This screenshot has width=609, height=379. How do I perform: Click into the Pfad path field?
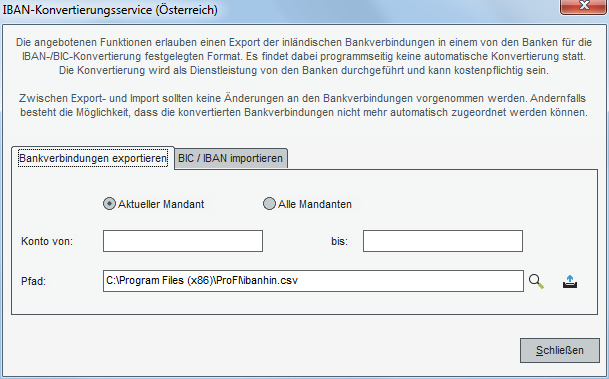click(x=313, y=281)
